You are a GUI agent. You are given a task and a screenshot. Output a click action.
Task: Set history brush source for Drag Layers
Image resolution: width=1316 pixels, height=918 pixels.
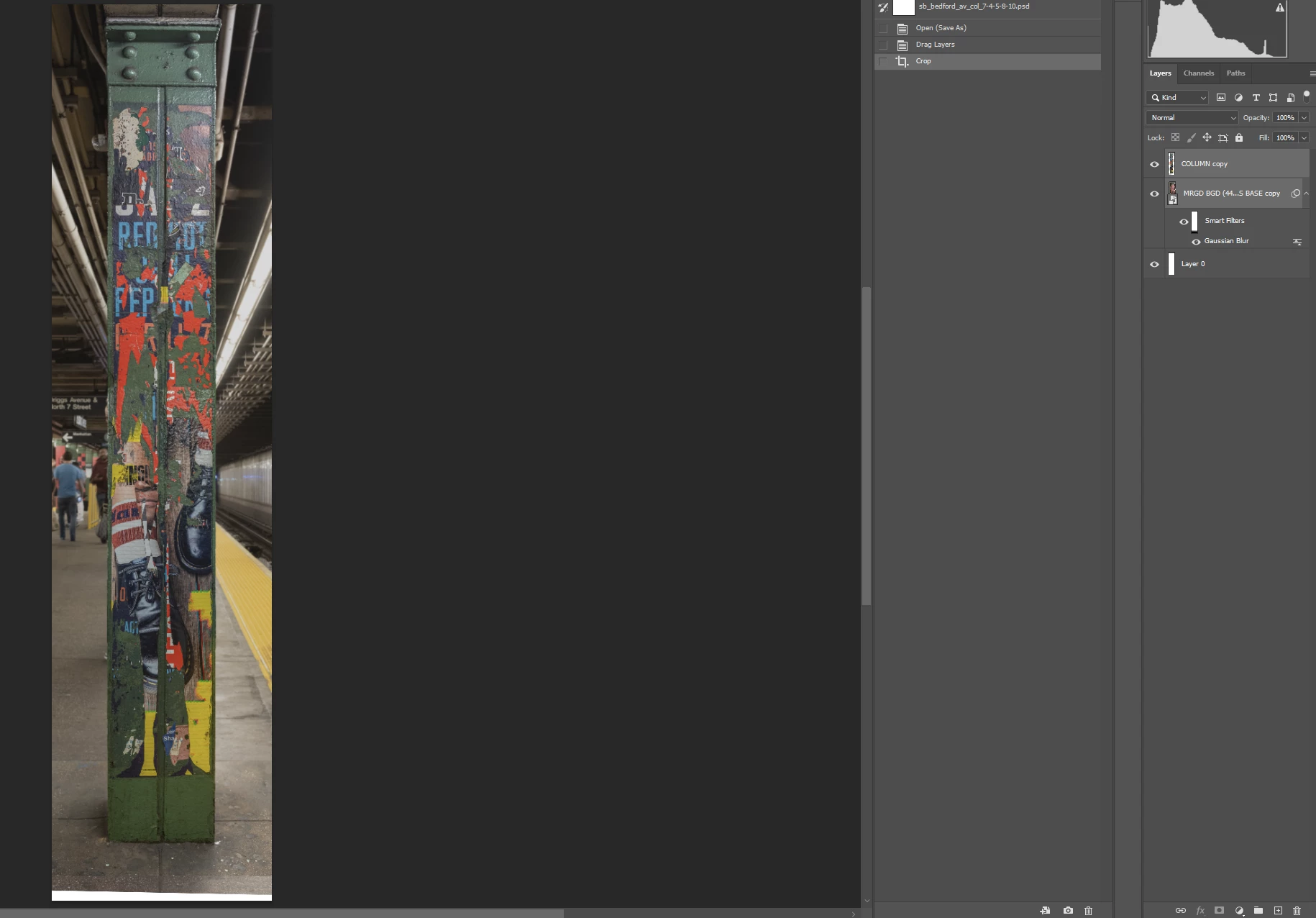883,45
